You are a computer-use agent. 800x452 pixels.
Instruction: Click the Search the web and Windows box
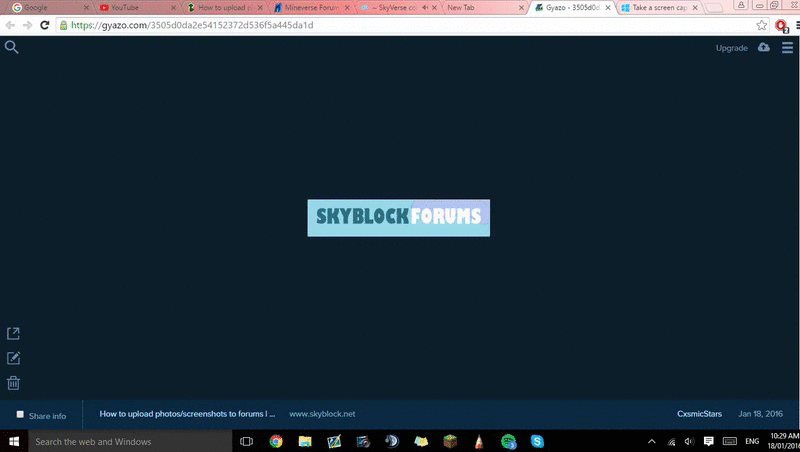tap(130, 441)
